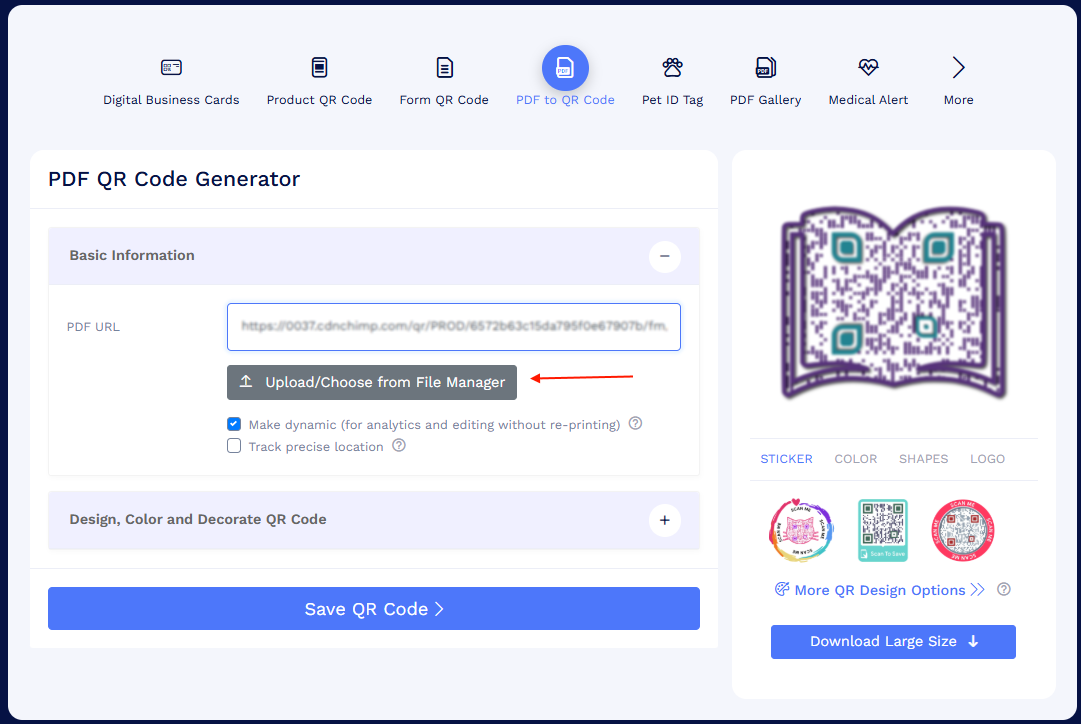This screenshot has height=724, width=1081.
Task: Select the red circular Scan Me sticker
Action: [x=962, y=530]
